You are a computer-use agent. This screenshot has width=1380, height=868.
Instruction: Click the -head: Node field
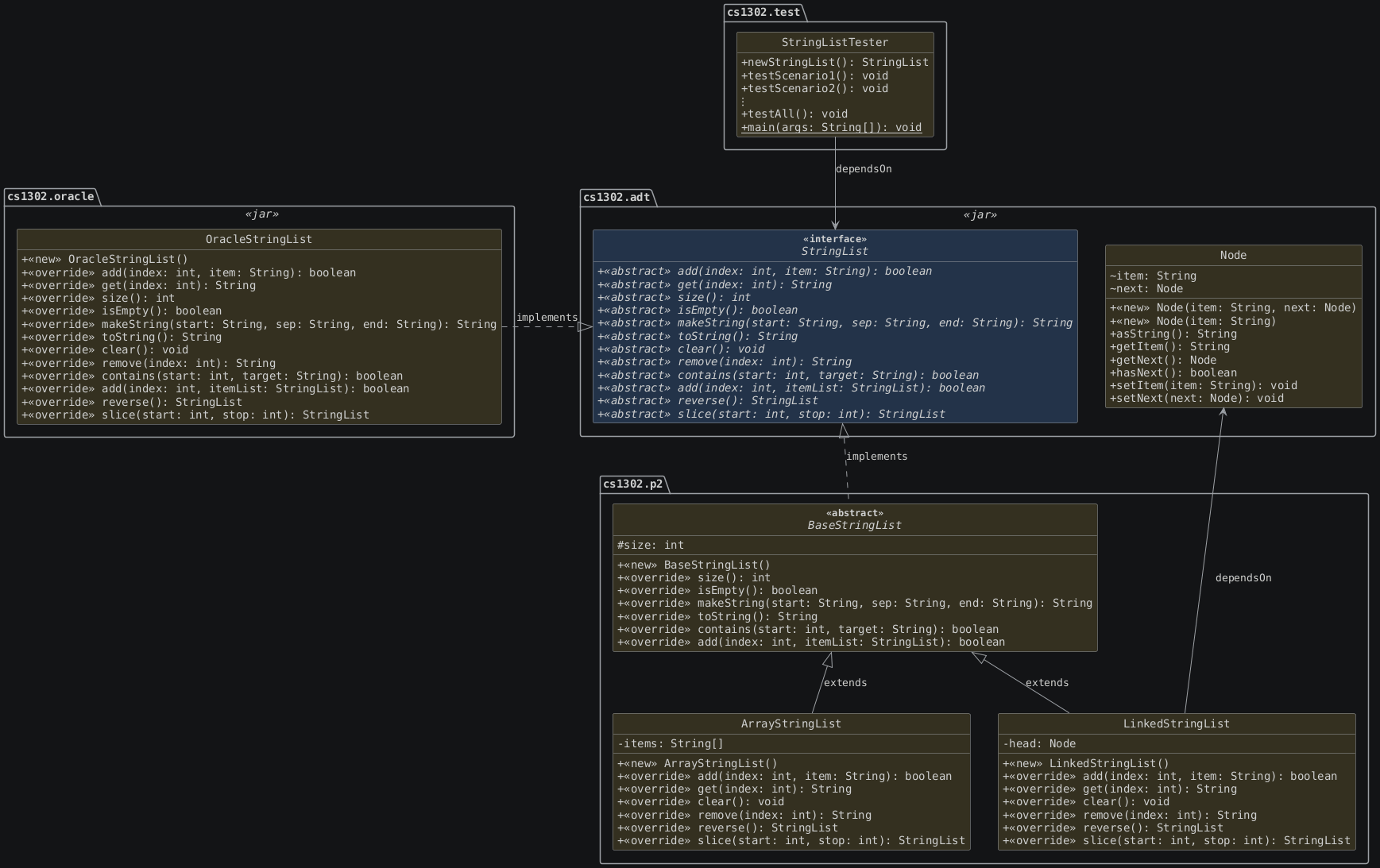[x=1039, y=743]
